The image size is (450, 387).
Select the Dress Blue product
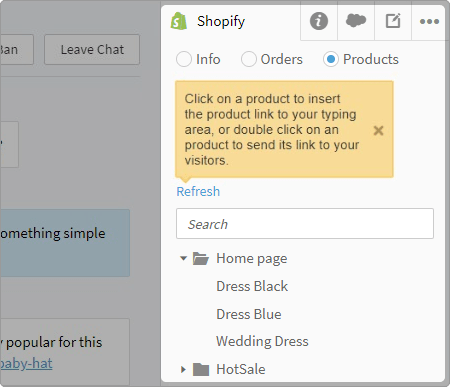click(x=249, y=314)
